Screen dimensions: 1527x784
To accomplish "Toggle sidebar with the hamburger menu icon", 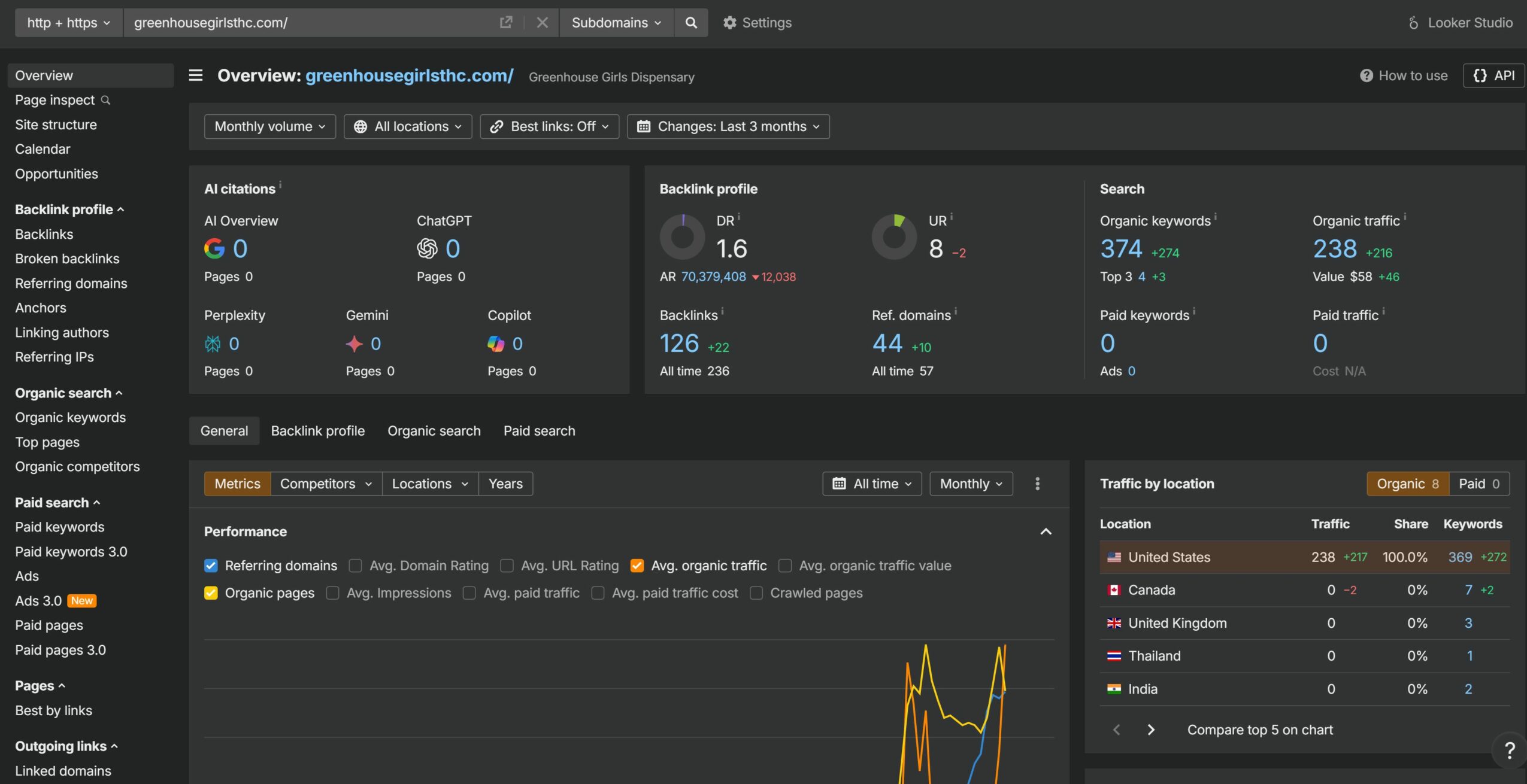I will (196, 75).
